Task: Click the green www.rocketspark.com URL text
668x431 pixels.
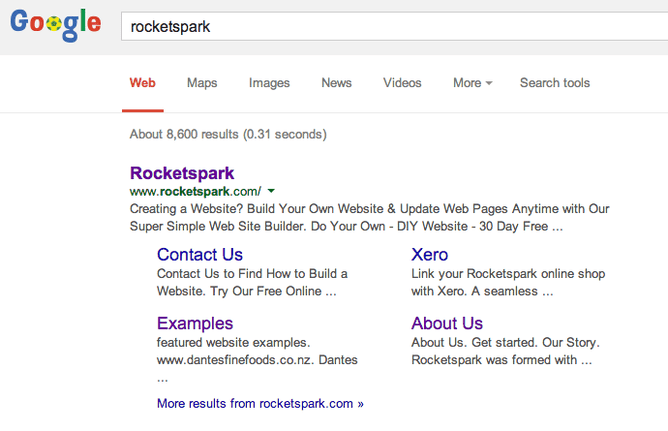Action: (x=195, y=191)
